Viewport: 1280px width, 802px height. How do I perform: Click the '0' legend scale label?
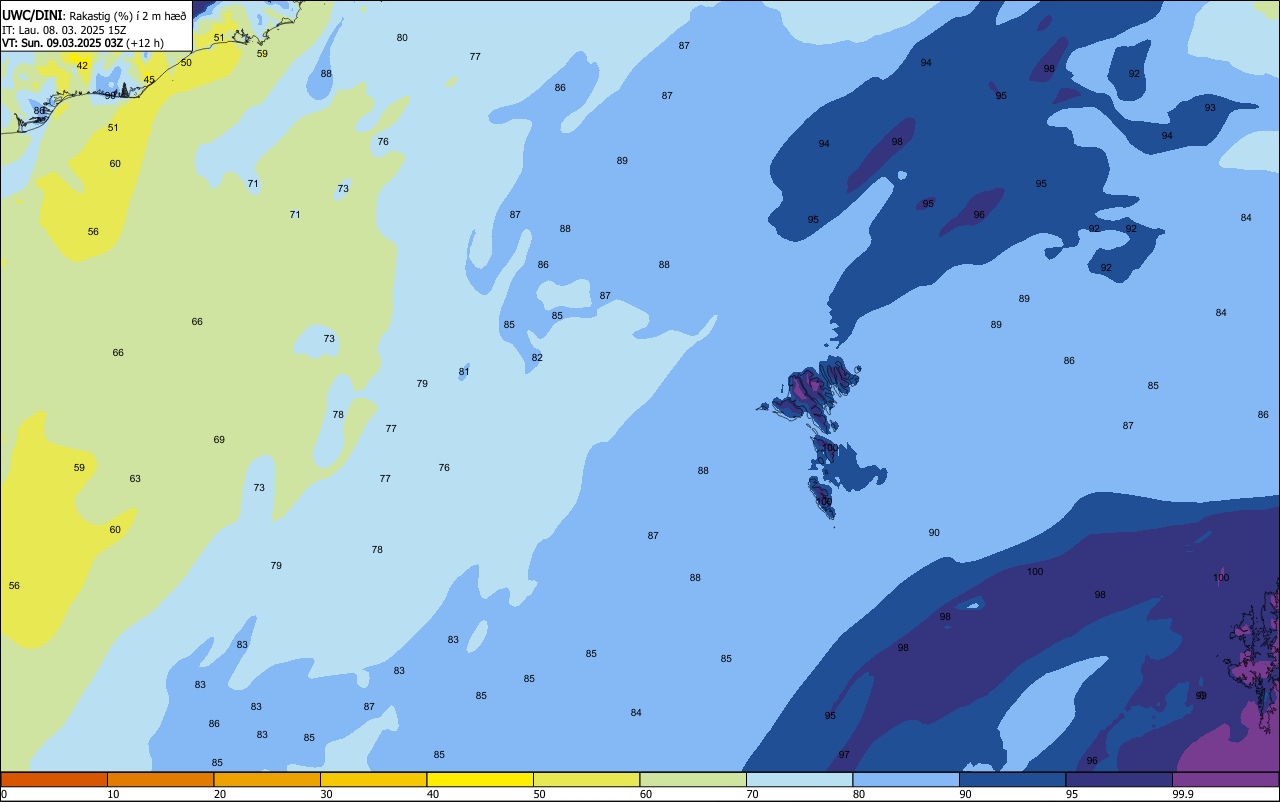click(x=4, y=794)
